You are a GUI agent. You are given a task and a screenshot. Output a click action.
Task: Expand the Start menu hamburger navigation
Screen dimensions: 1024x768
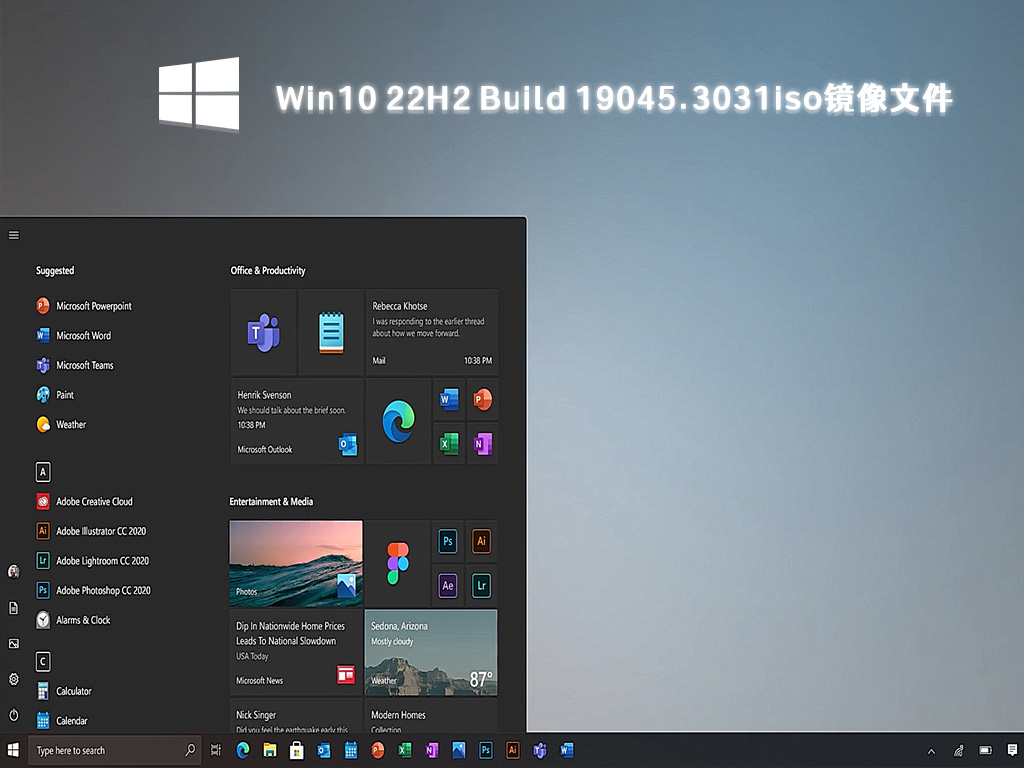coord(14,235)
